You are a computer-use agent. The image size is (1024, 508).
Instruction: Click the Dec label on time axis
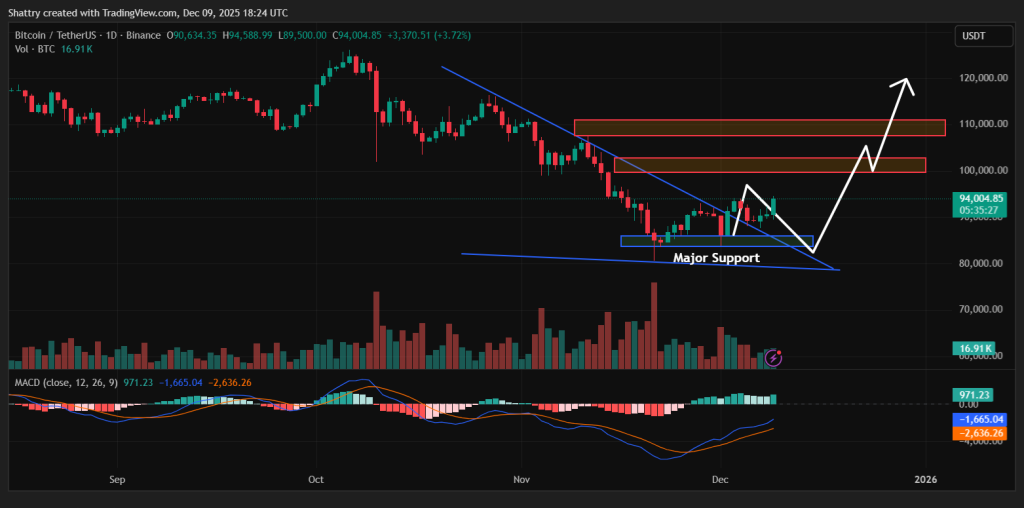tap(720, 480)
